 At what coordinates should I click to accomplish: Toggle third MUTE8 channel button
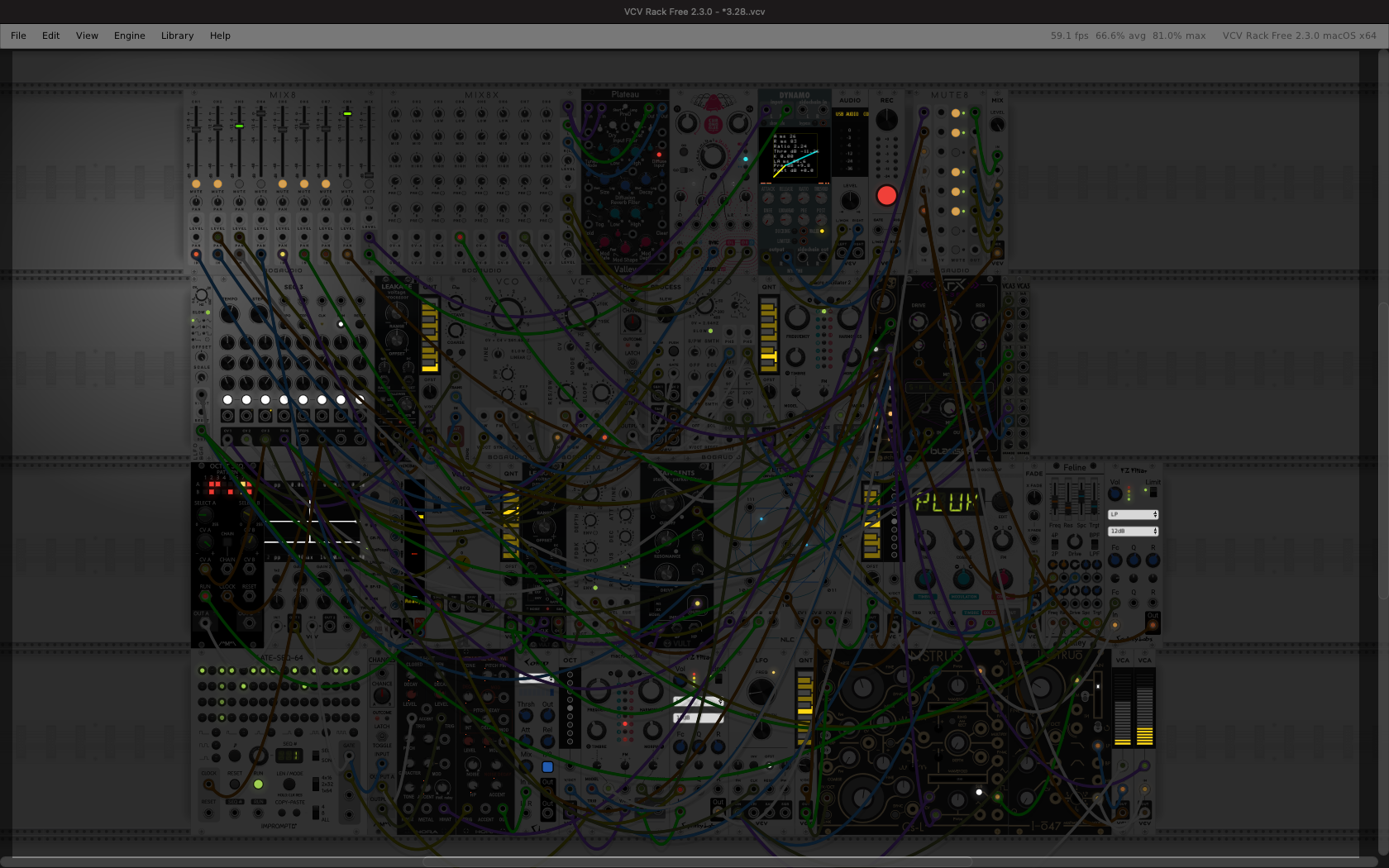pyautogui.click(x=956, y=152)
